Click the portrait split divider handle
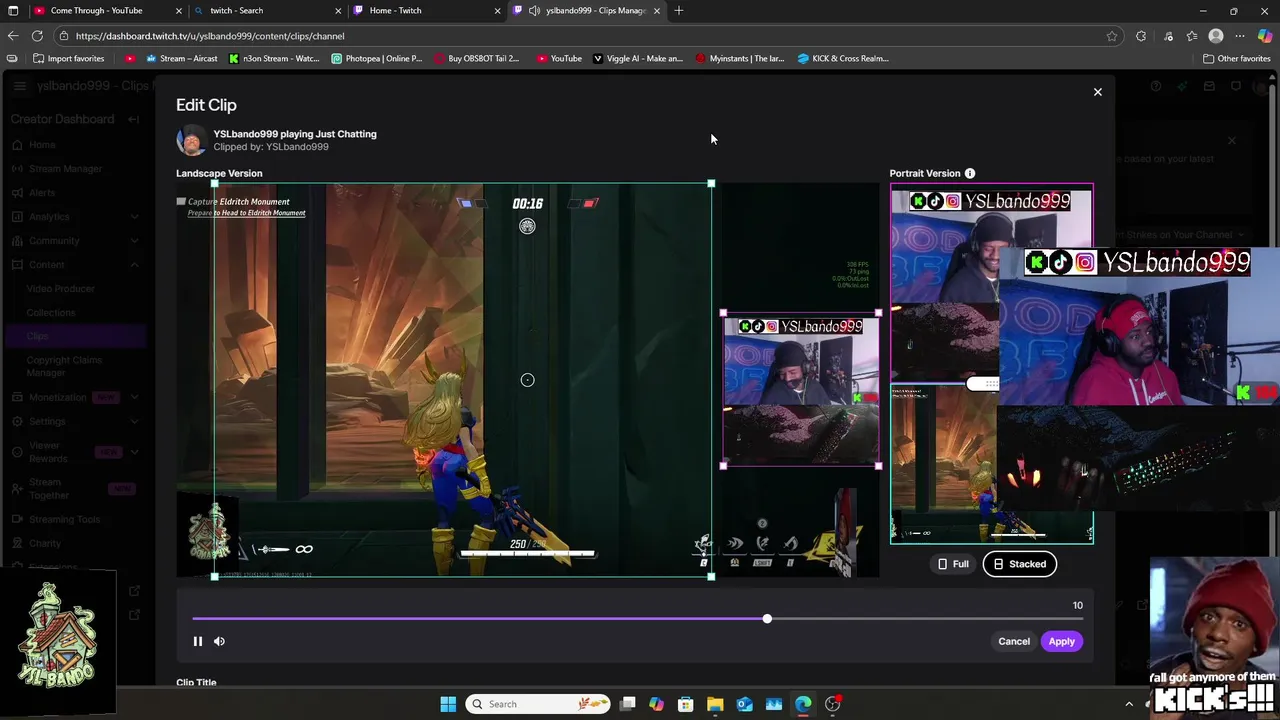 click(983, 384)
